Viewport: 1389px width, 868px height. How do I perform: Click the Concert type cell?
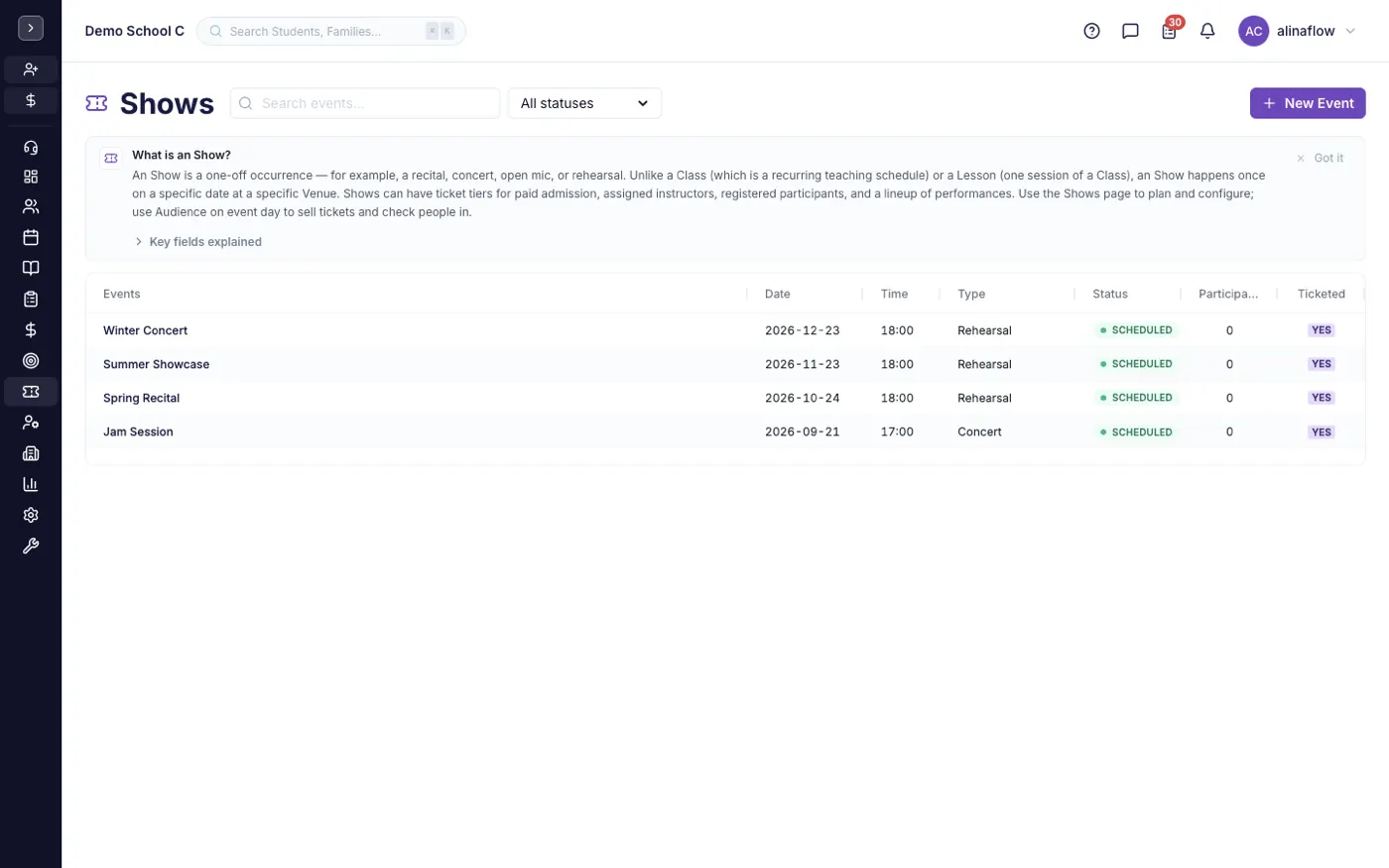coord(979,432)
